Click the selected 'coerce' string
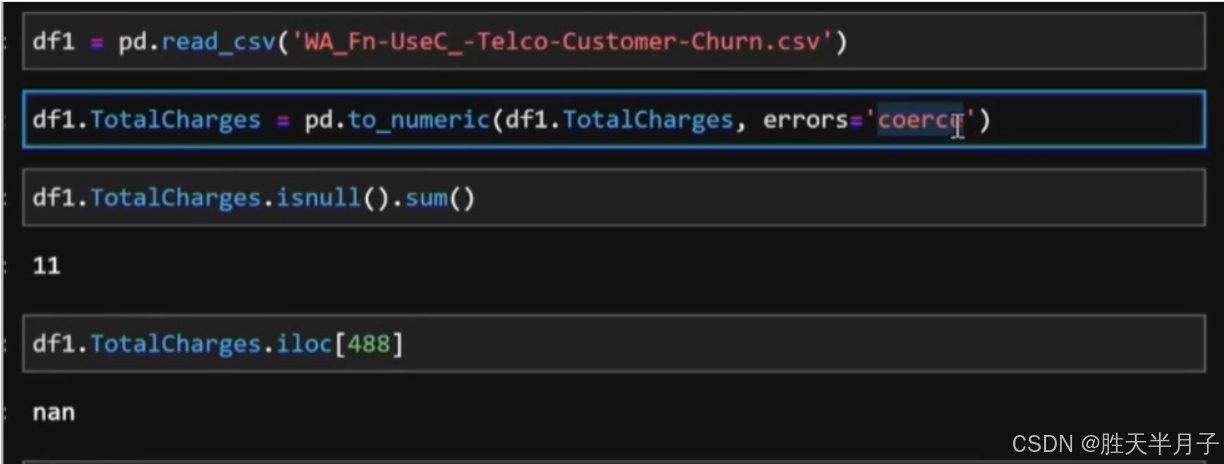The width and height of the screenshot is (1224, 464). [x=920, y=121]
